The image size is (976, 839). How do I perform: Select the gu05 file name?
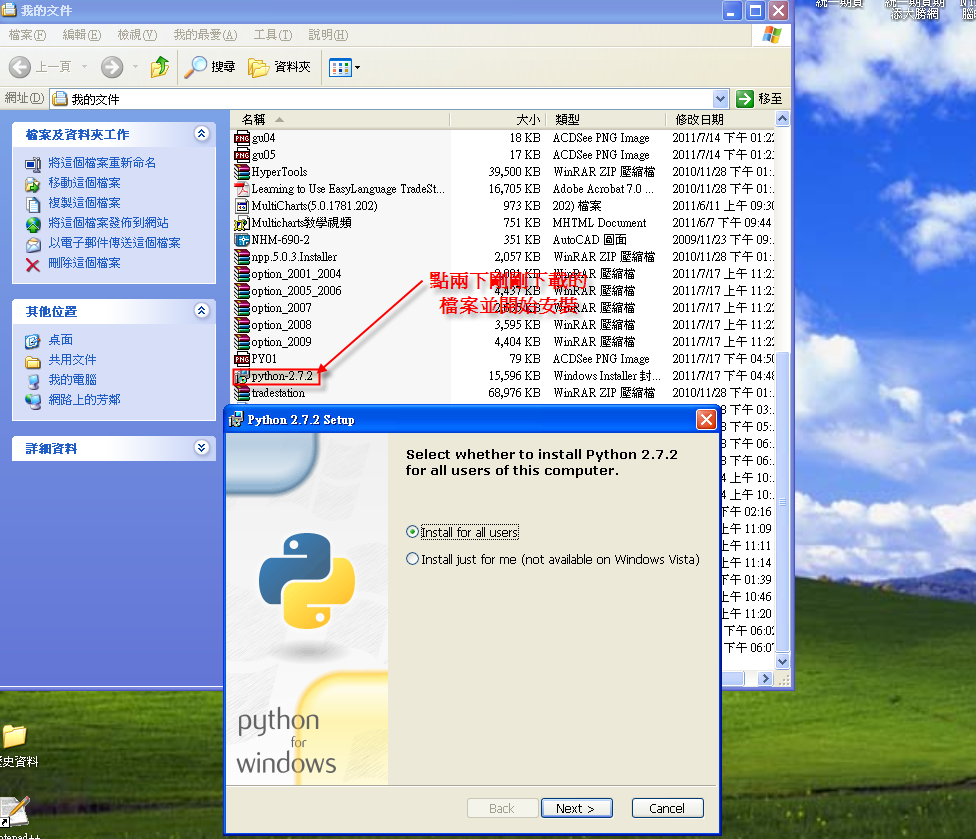click(263, 154)
